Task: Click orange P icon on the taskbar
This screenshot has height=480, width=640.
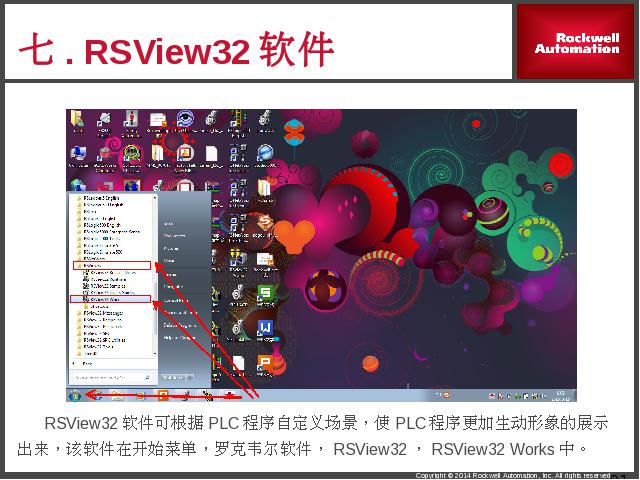Action: [163, 395]
